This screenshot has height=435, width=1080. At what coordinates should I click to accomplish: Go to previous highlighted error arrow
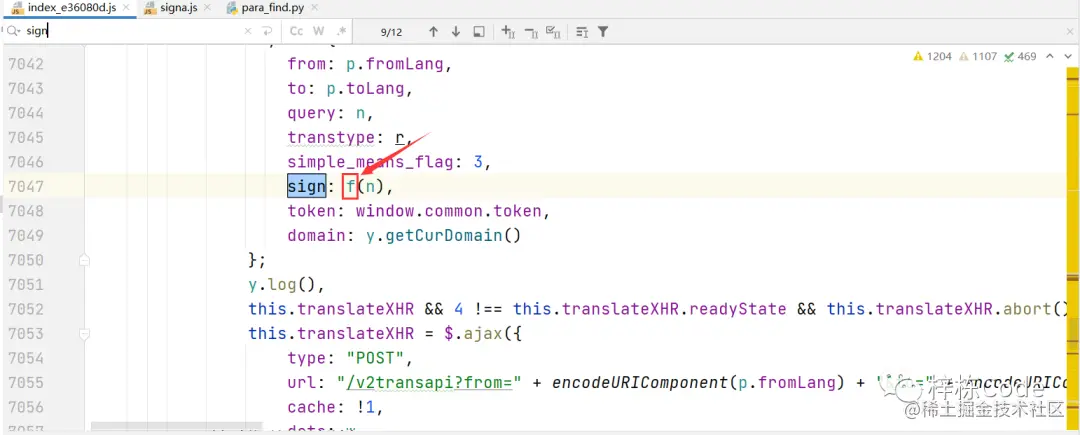click(1050, 56)
